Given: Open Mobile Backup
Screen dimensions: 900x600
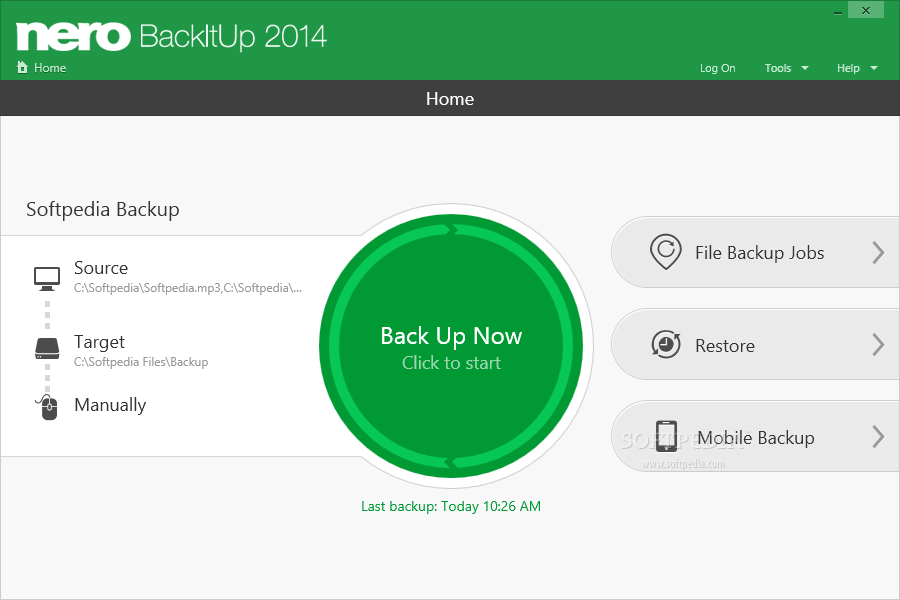Looking at the screenshot, I should pos(755,436).
